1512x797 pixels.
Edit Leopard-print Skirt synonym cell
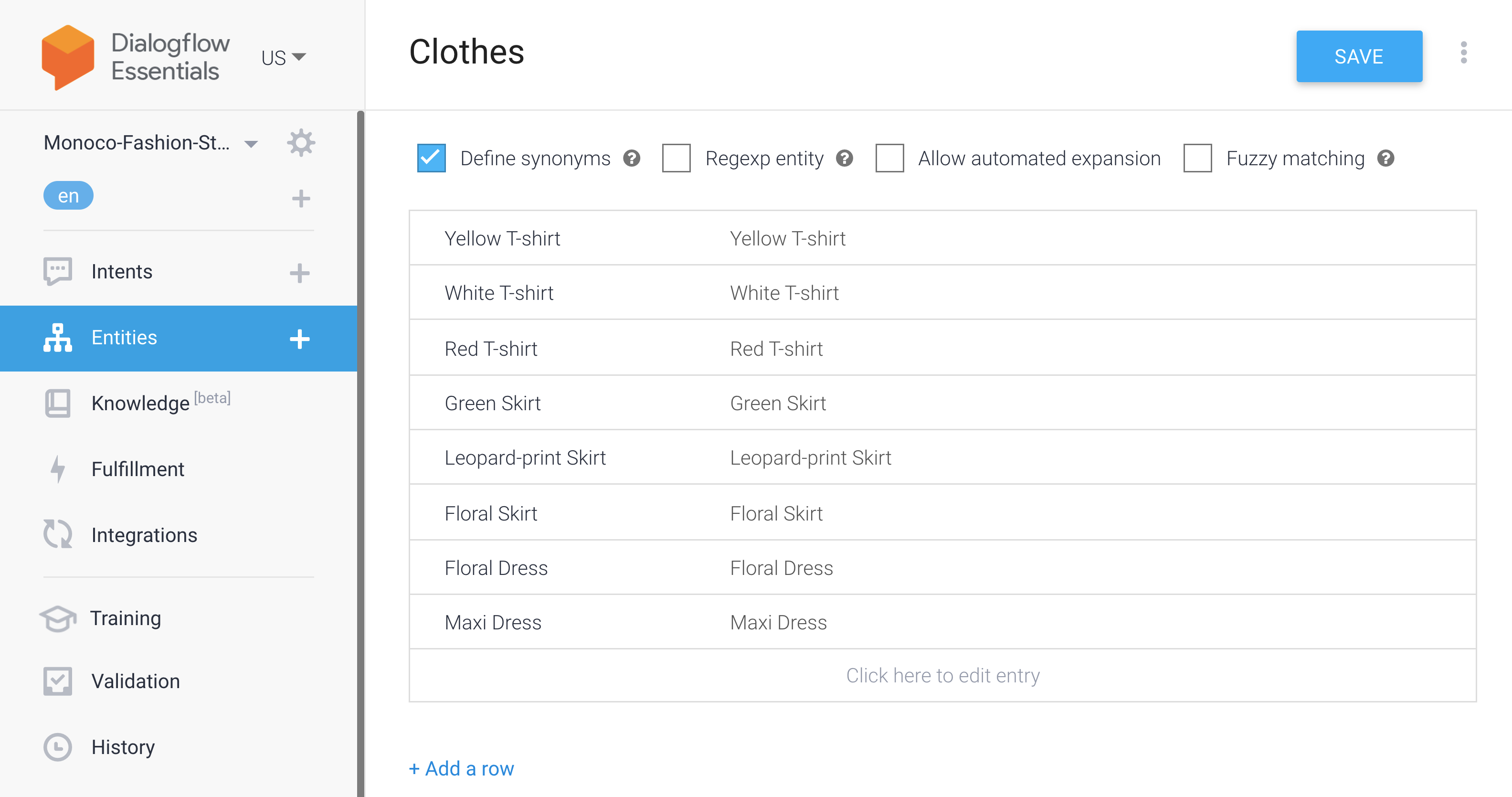tap(810, 458)
